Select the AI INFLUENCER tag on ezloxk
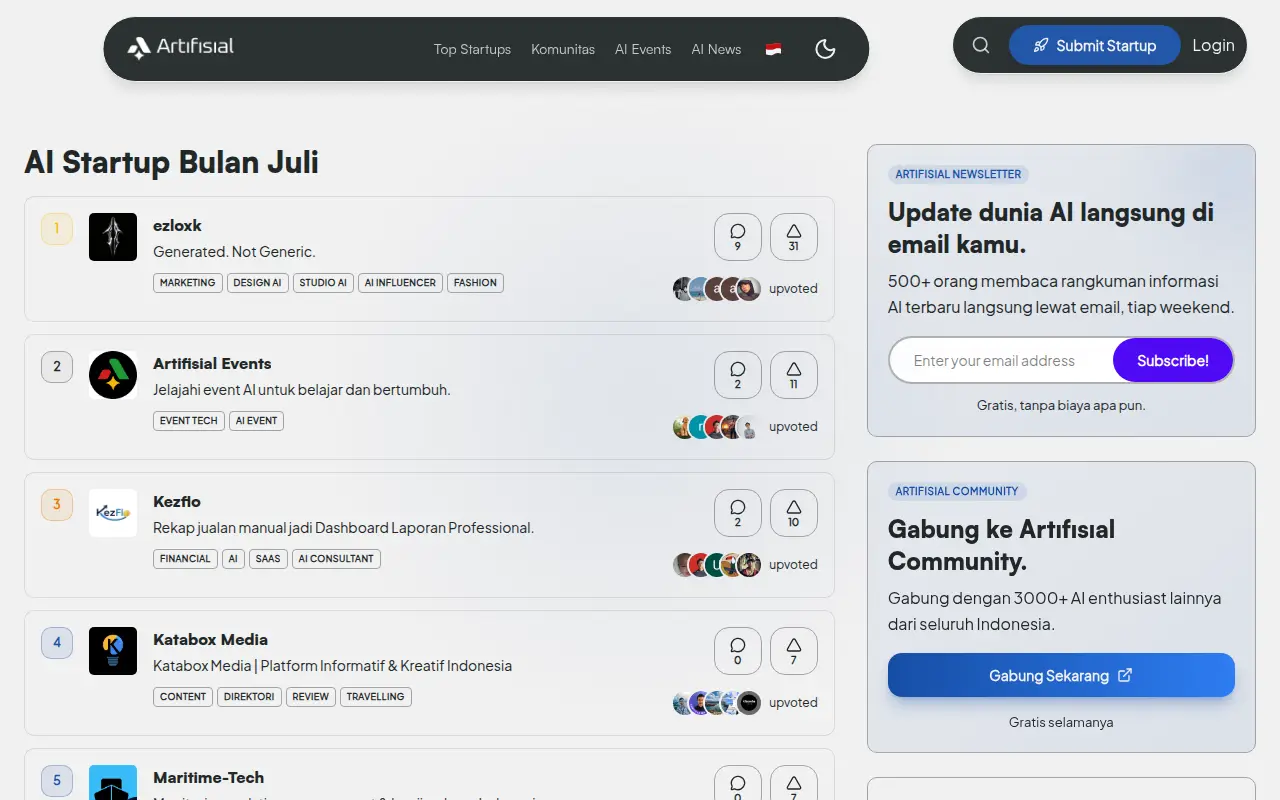This screenshot has height=800, width=1280. 400,283
